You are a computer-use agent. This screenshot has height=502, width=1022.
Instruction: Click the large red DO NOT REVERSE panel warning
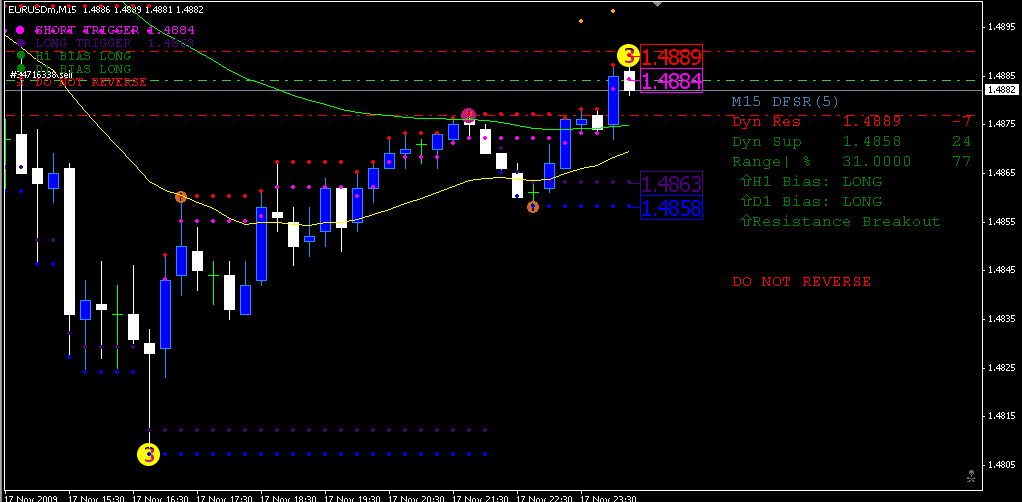tap(801, 282)
